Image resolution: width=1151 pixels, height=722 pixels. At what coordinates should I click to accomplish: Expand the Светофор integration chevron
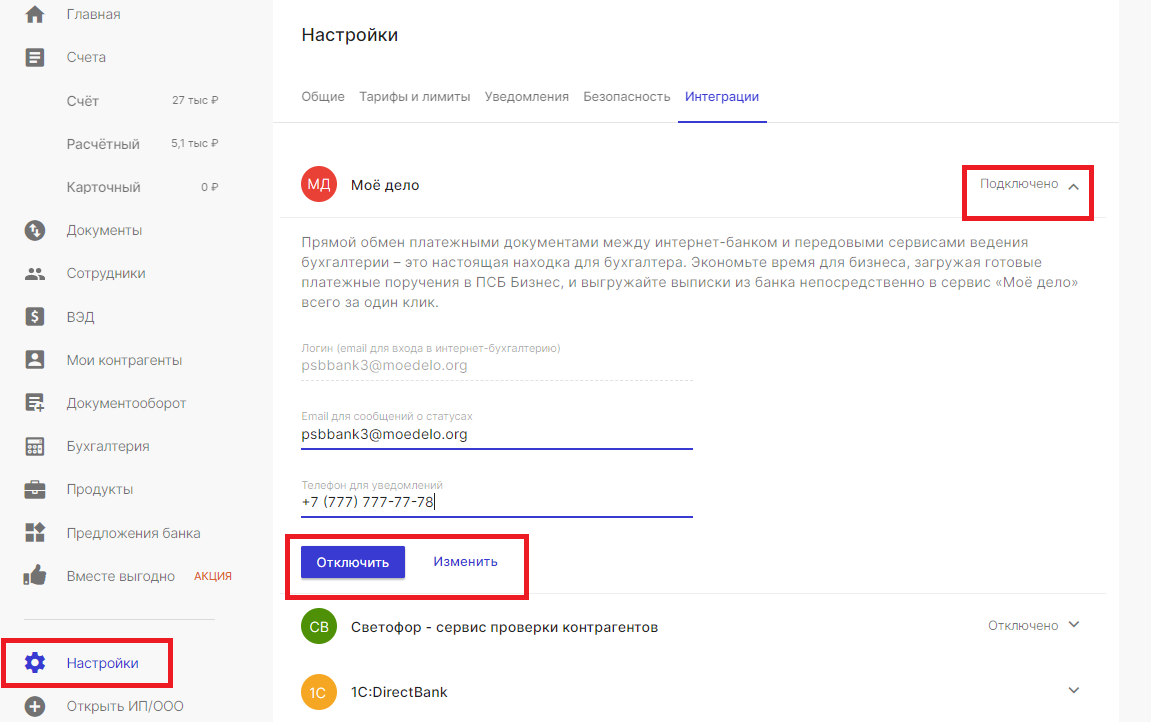(1074, 624)
